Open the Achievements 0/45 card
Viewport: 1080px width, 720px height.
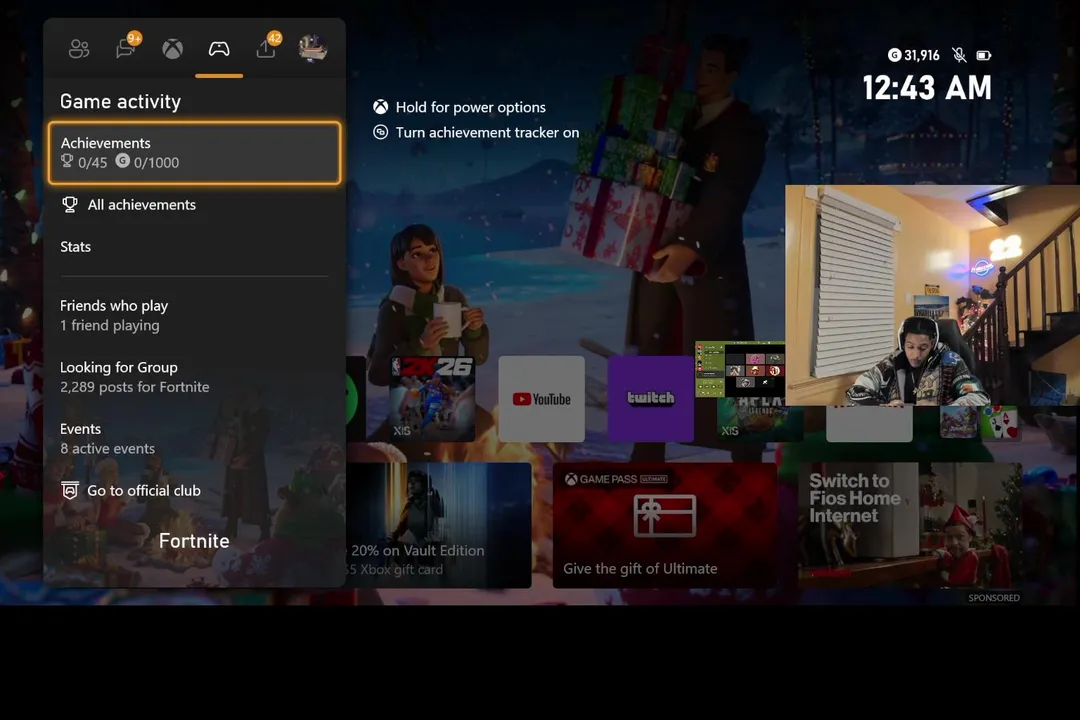(195, 153)
